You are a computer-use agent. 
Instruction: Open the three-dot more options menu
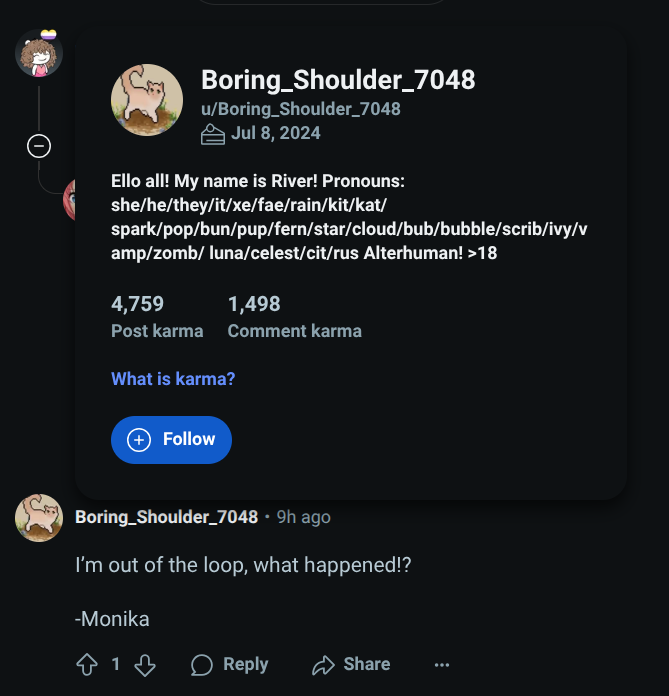442,664
